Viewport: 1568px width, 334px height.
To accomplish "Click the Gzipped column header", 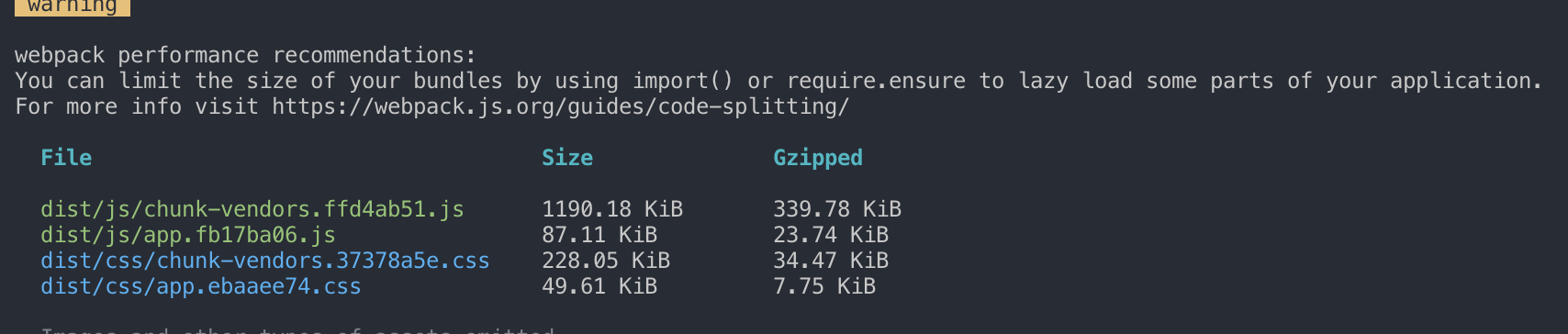I will point(818,158).
